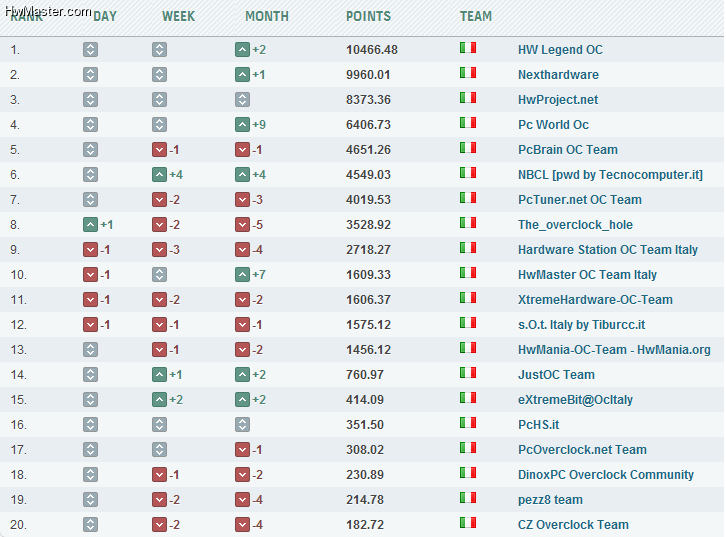The width and height of the screenshot is (726, 537).
Task: Open the JustOC Team link
Action: click(556, 375)
